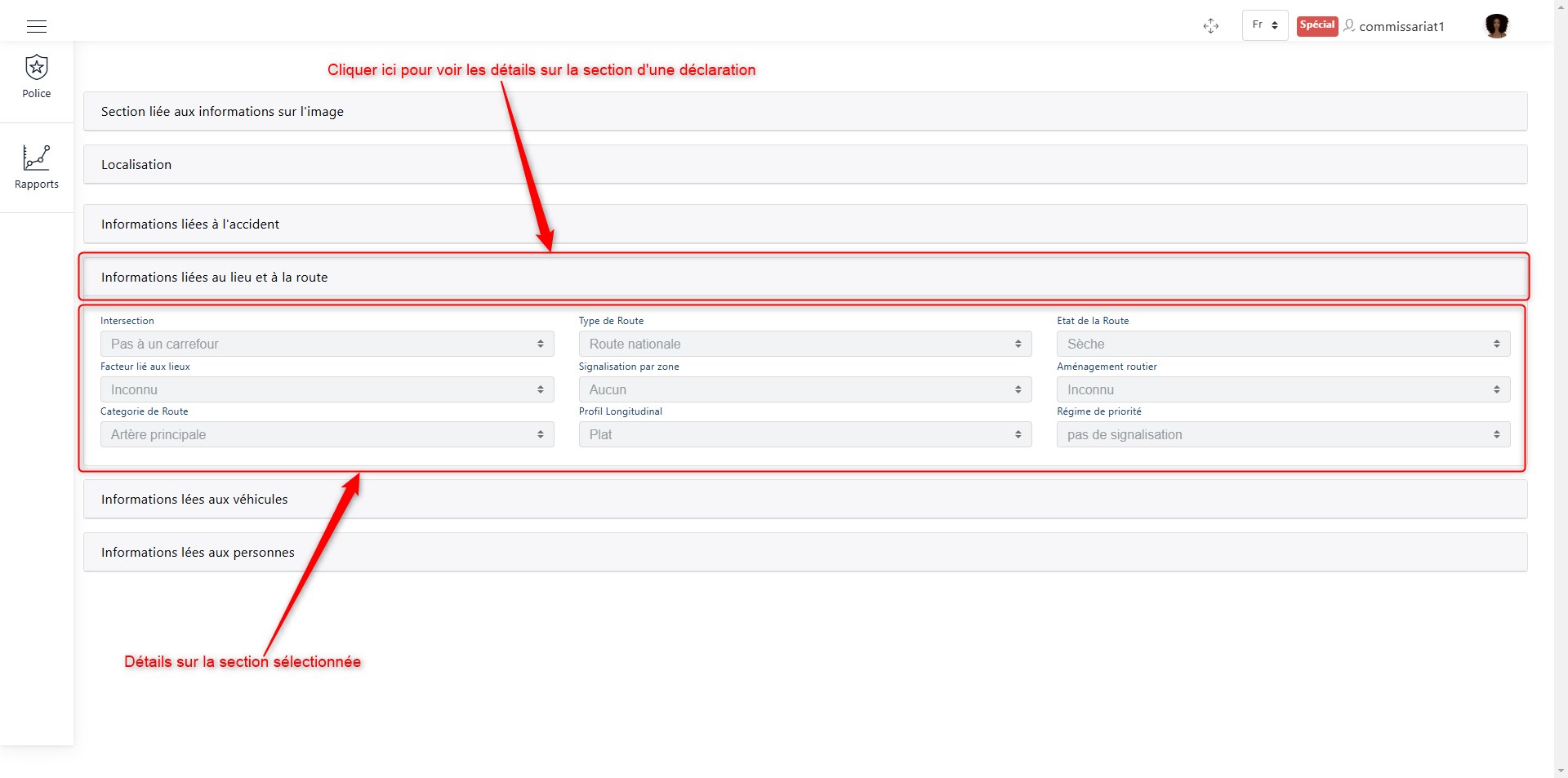Expand Informations lées aux personnes section

pos(805,552)
